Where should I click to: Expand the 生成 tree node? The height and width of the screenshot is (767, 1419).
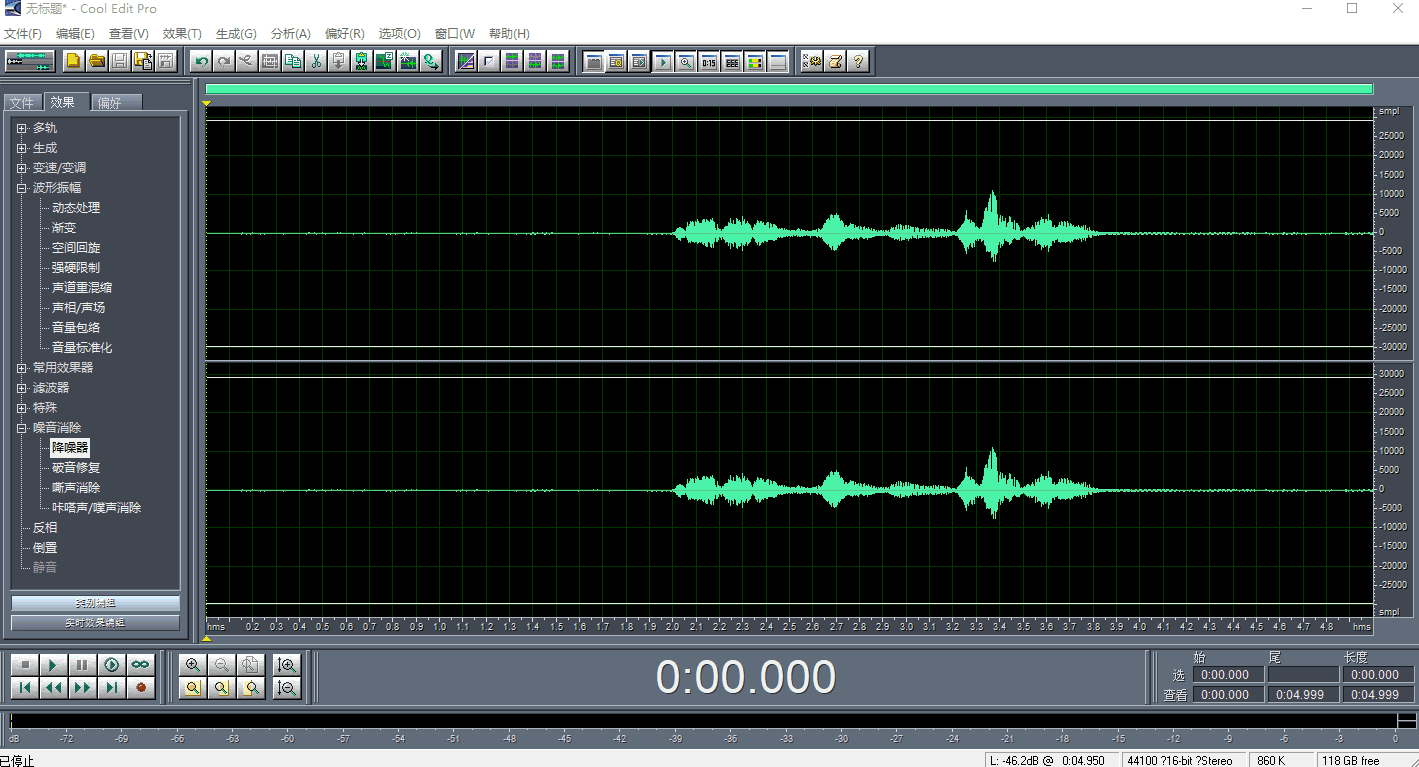pos(22,148)
